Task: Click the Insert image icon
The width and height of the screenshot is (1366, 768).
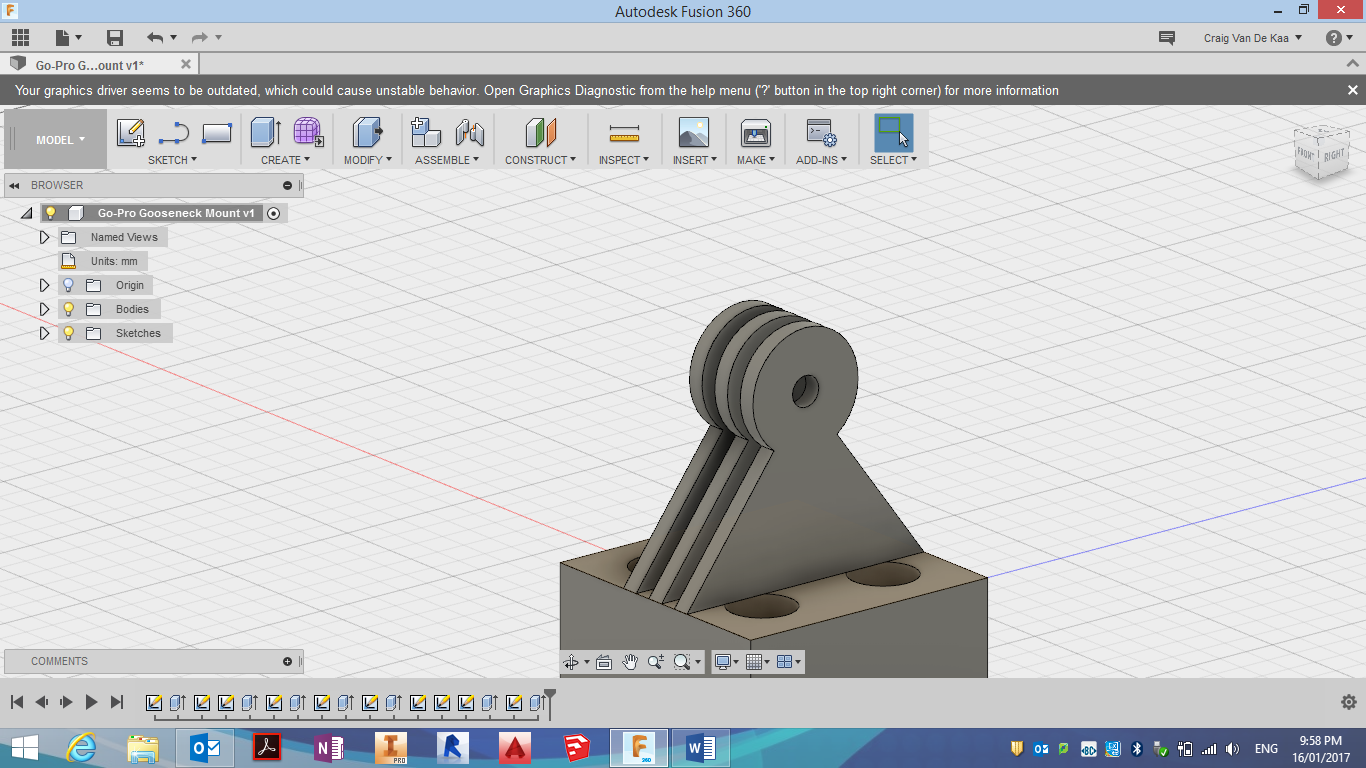Action: click(693, 133)
